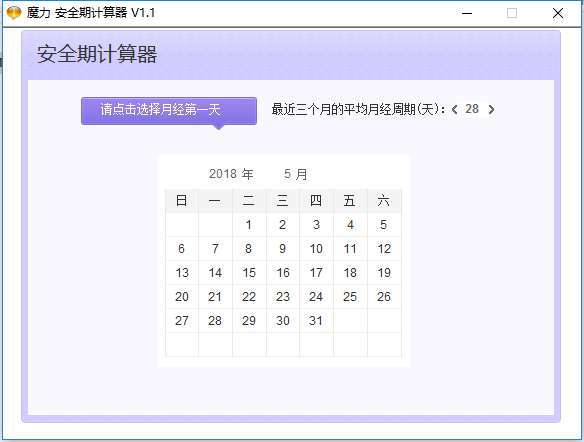584x442 pixels.
Task: Click the 5 月 month label
Action: 296,174
